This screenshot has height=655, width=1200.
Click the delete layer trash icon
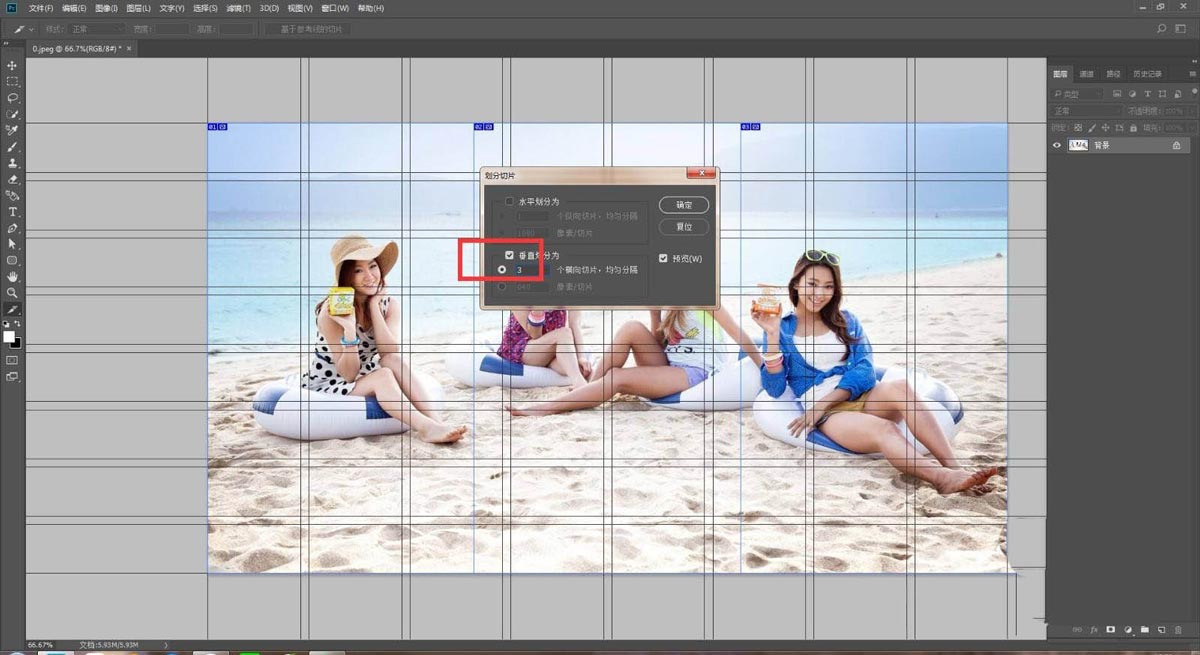click(1179, 630)
